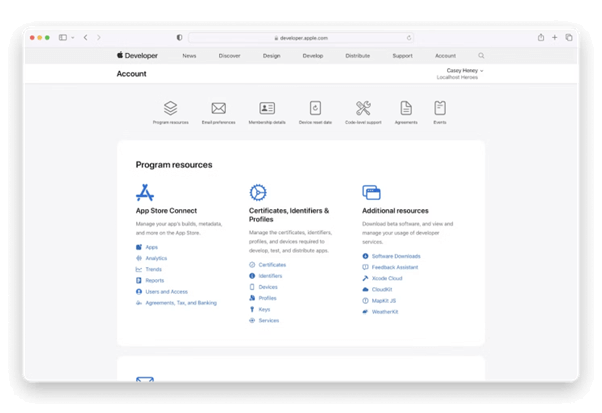Viewport: 602px width, 413px height.
Task: Click the privacy shield icon in toolbar
Action: coord(179,38)
